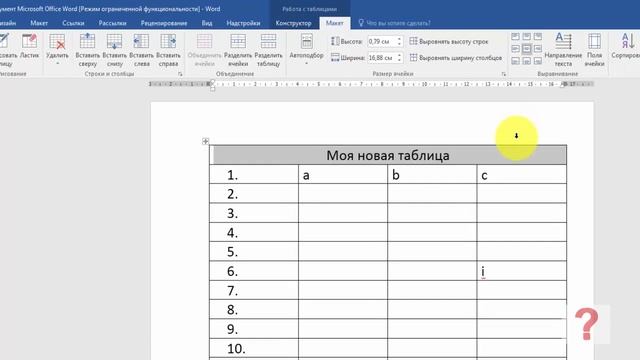
Task: Click Distribute columns (Выровнять ширину столбцов)
Action: [x=456, y=58]
